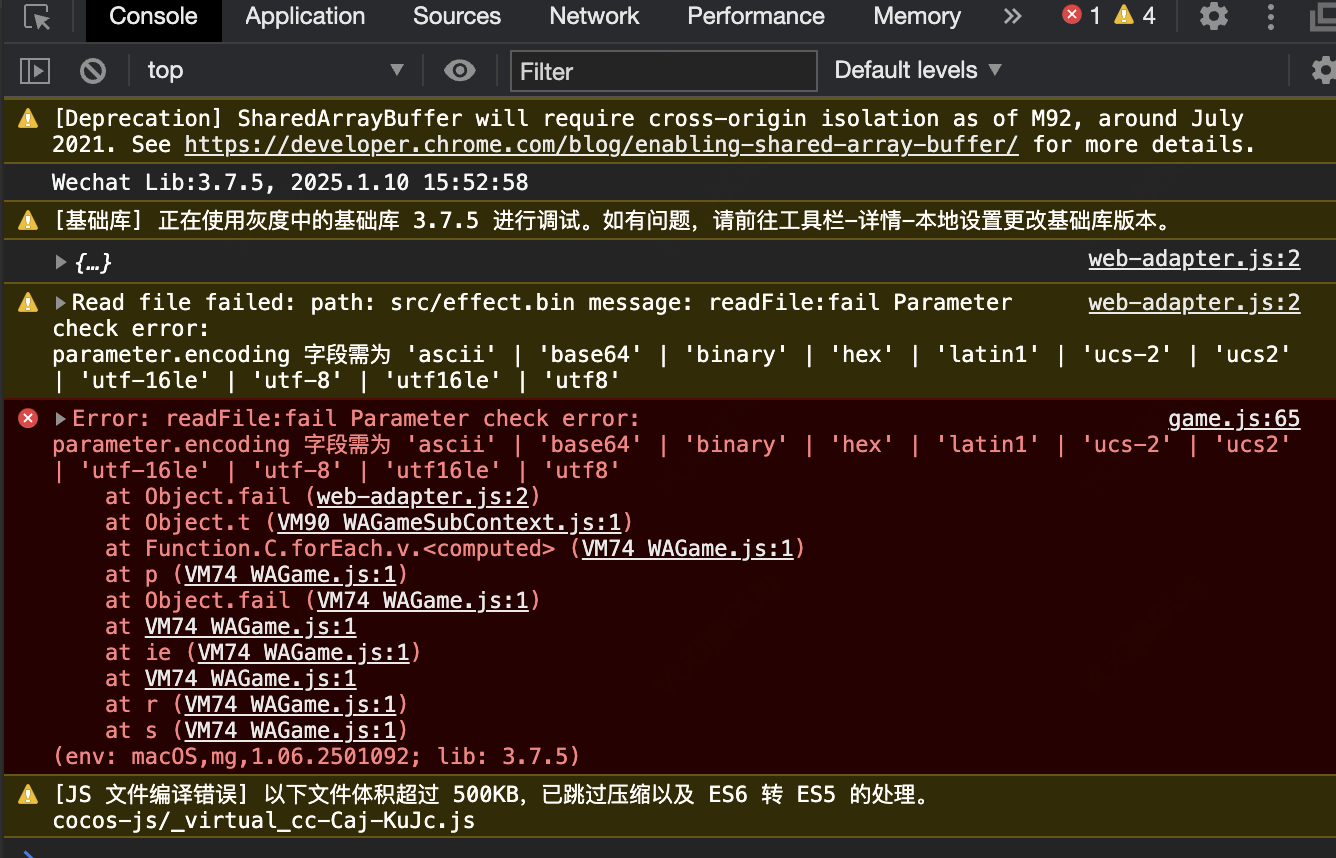Toggle the console sidebar panel icon
The width and height of the screenshot is (1336, 858).
(35, 70)
